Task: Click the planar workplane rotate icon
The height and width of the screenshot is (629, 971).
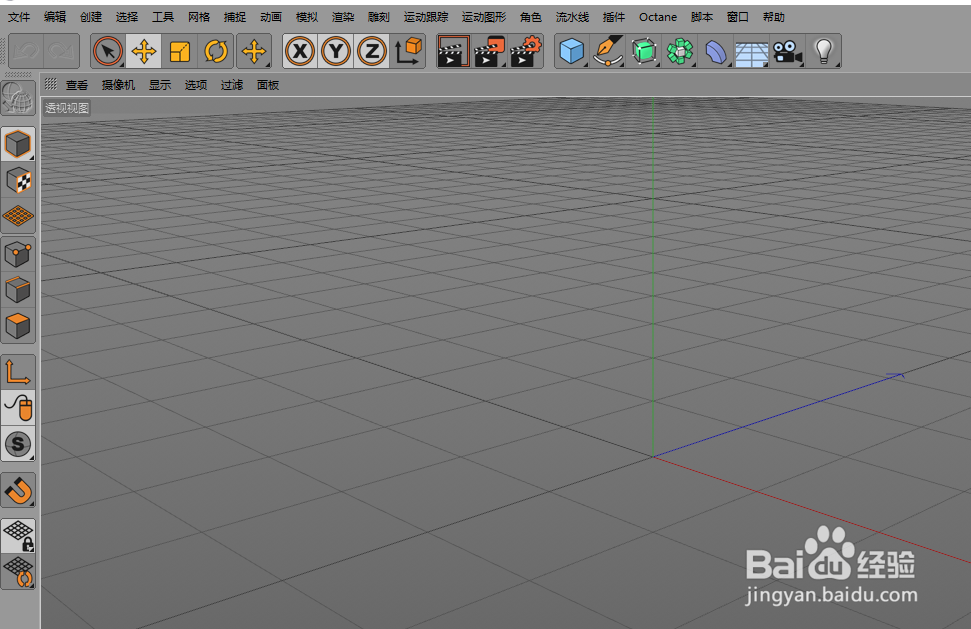Action: point(18,571)
